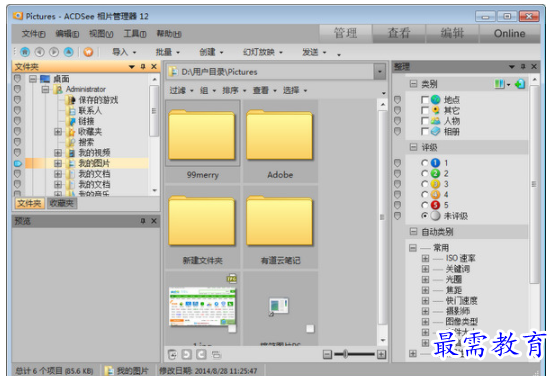
Task: Pin the 预览 panel with pushpin icon
Action: pyautogui.click(x=143, y=221)
